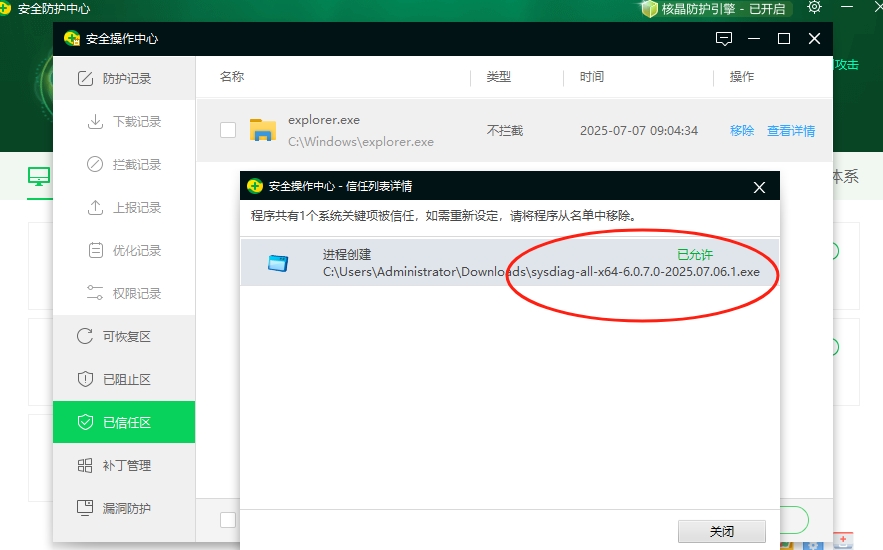
Task: Toggle the select-all checkbox at list bottom
Action: pos(228,520)
